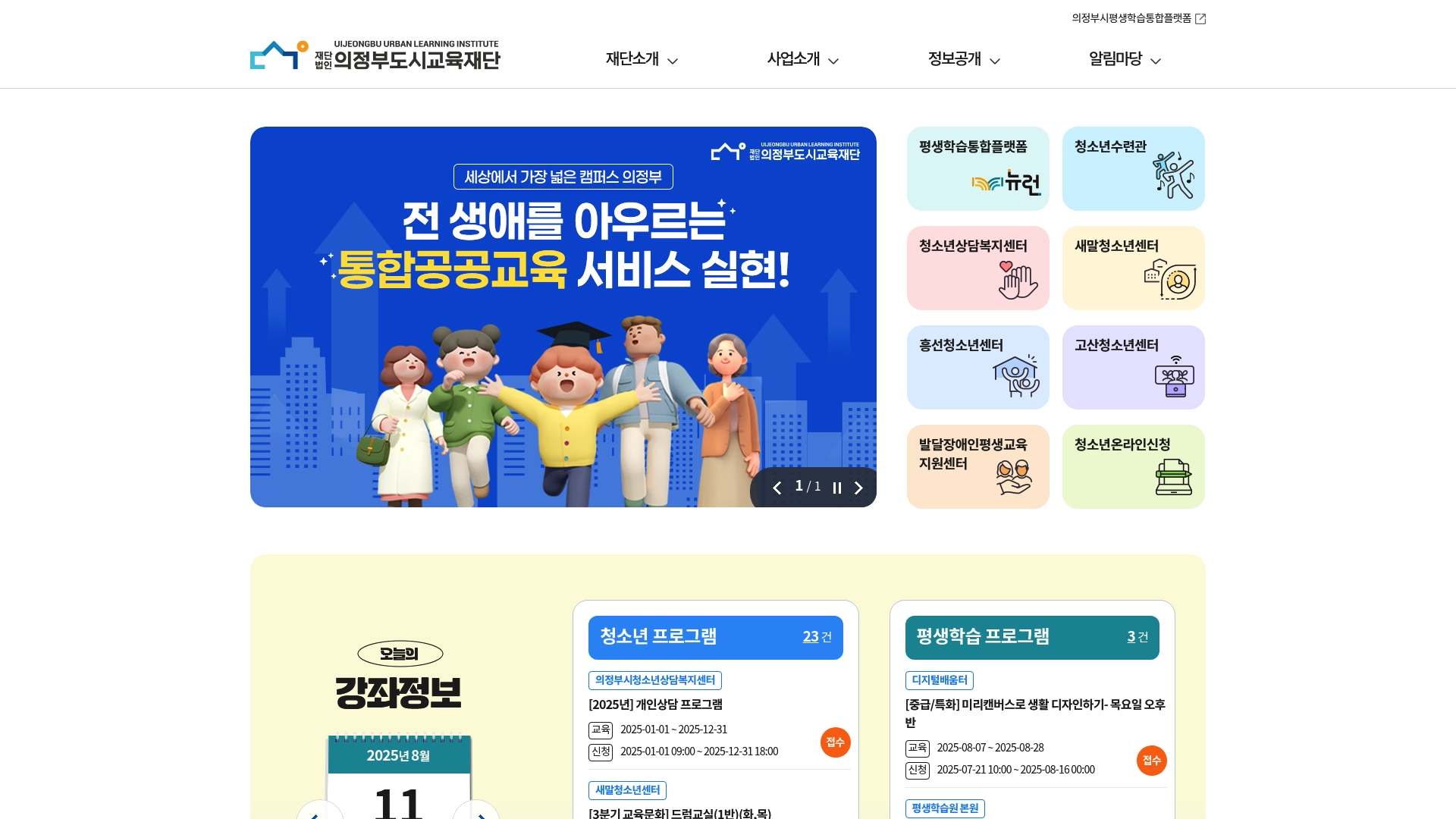Open the 알림마당 menu

(1125, 59)
